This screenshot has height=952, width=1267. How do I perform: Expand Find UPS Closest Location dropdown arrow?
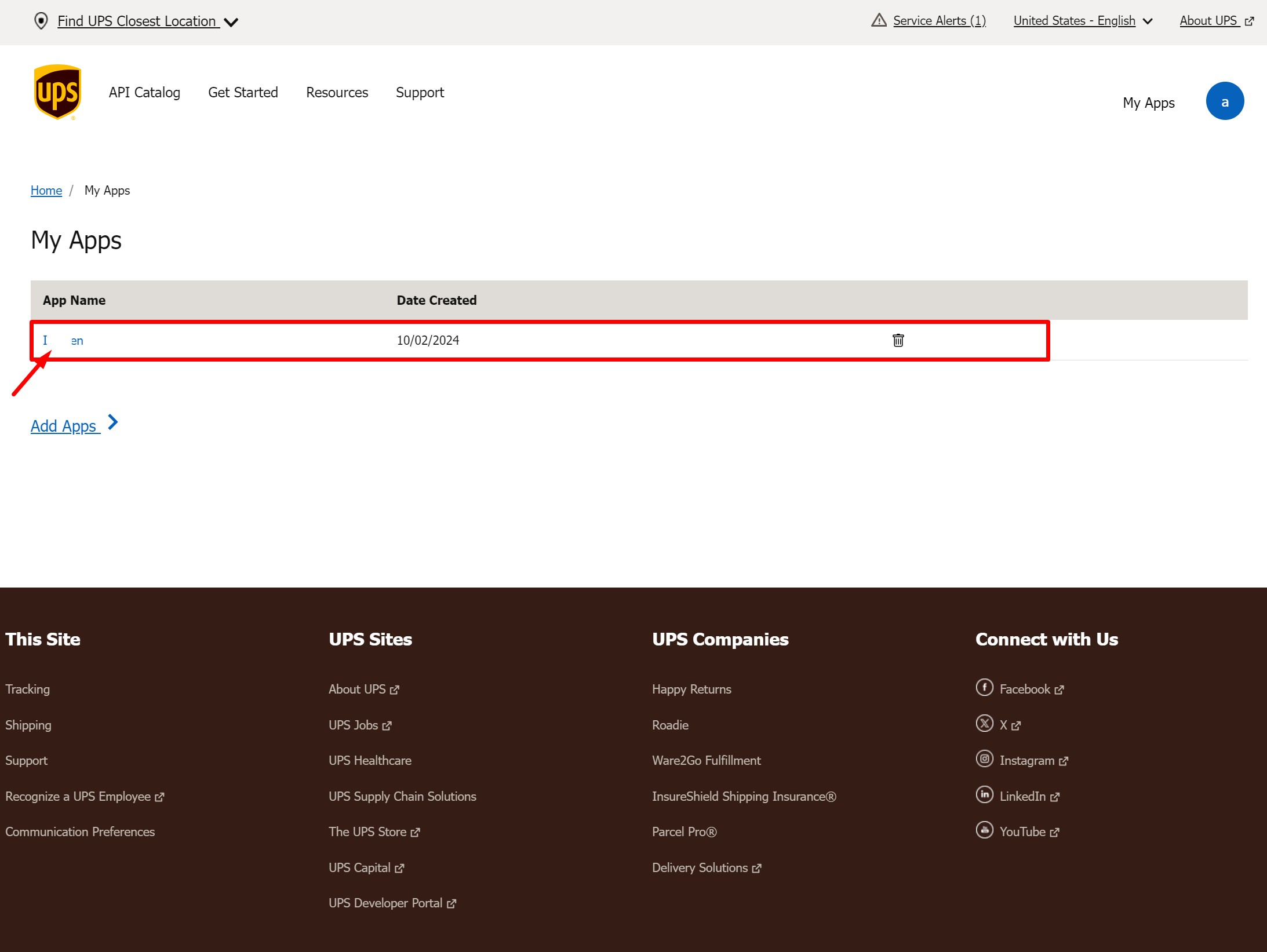point(231,22)
